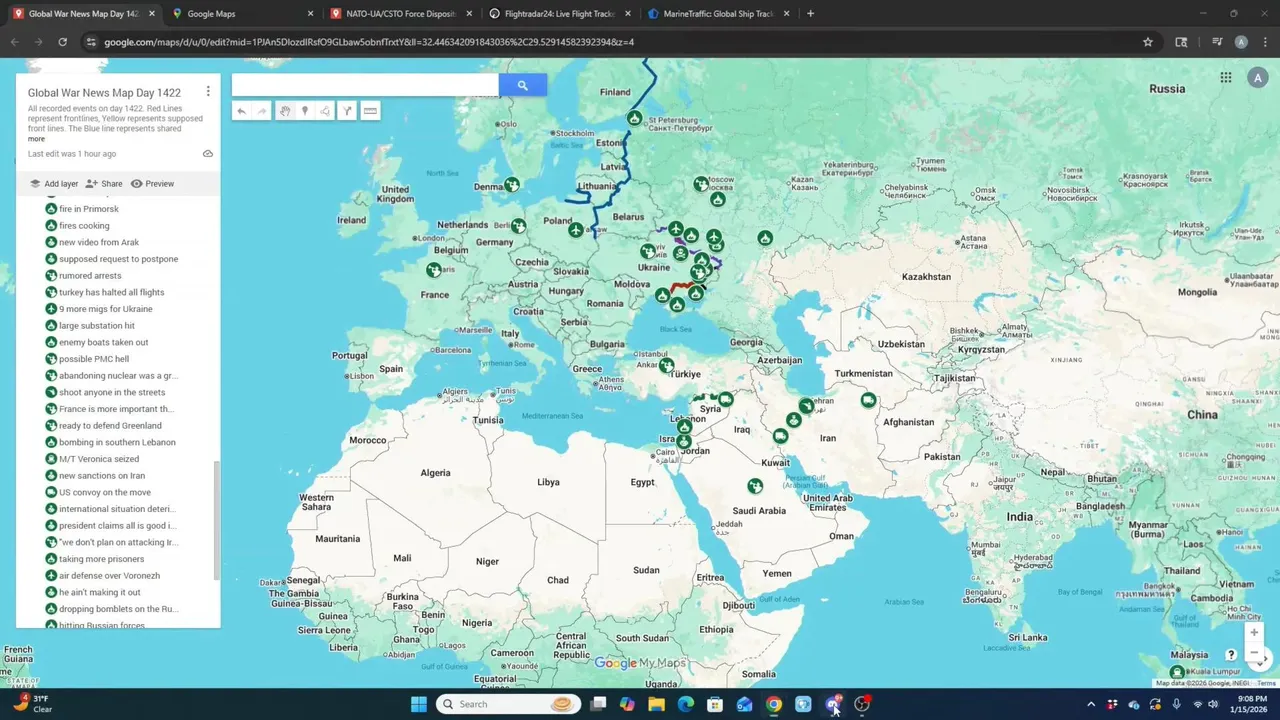Click map marker near St Petersburg
The height and width of the screenshot is (720, 1280).
(634, 118)
